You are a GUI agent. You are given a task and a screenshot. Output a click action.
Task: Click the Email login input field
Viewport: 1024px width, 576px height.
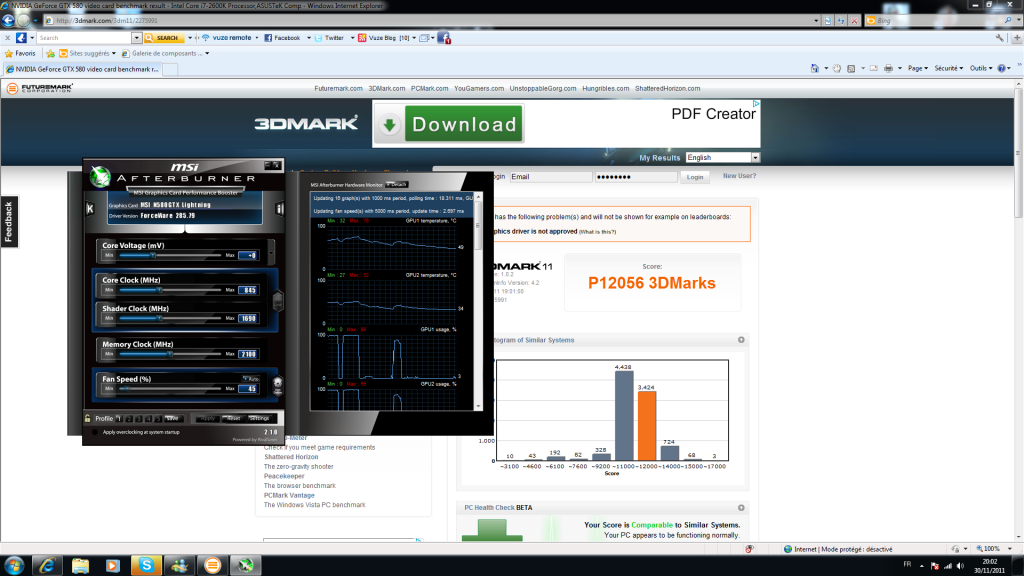click(551, 177)
